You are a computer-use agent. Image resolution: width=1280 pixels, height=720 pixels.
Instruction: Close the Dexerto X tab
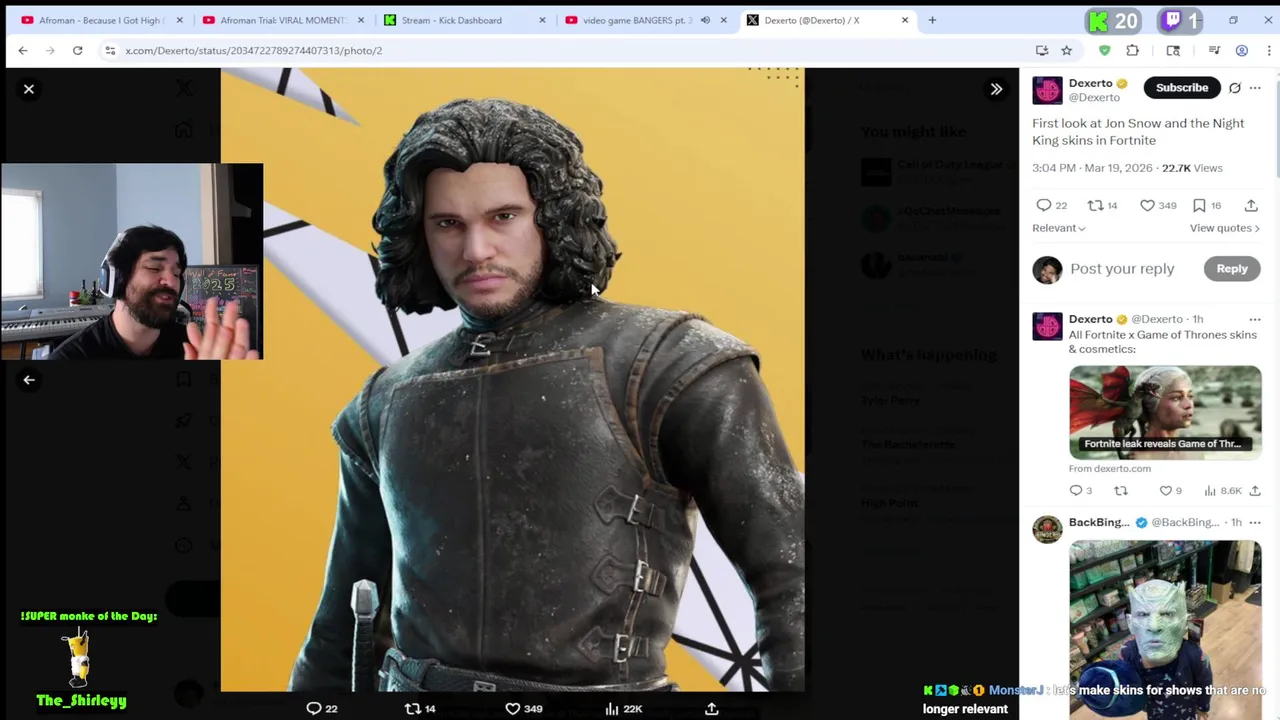tap(905, 20)
